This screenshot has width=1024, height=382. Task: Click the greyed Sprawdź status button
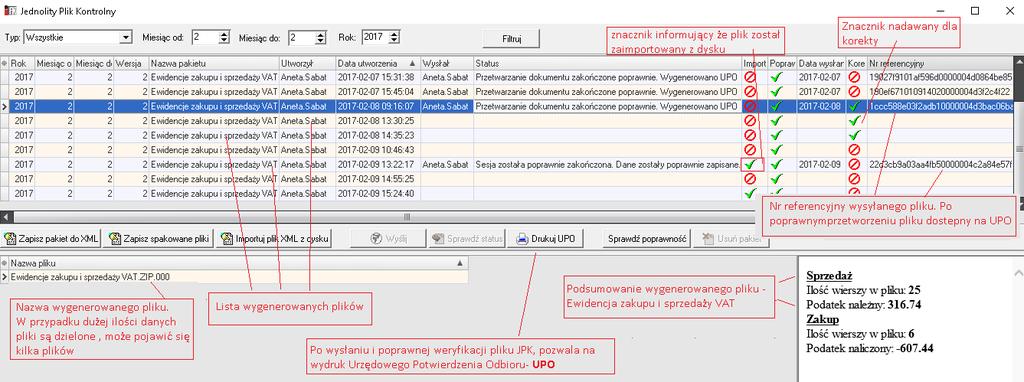click(x=467, y=239)
